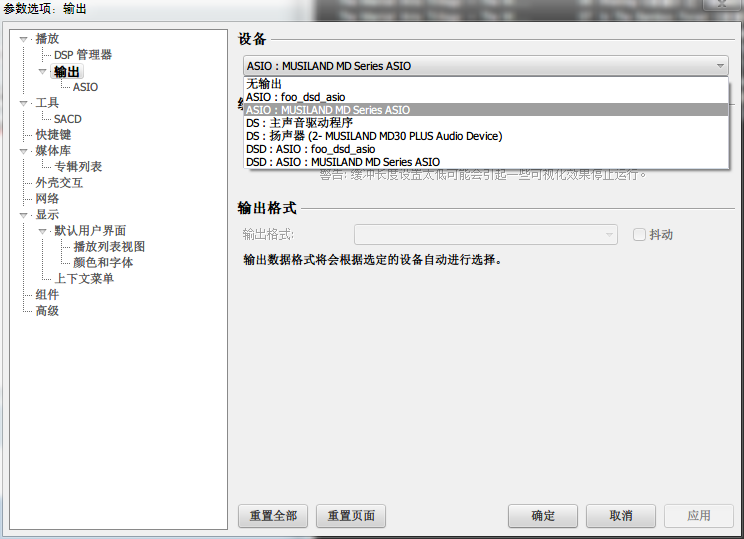Select the ASIO tree item under 输出

(85, 87)
